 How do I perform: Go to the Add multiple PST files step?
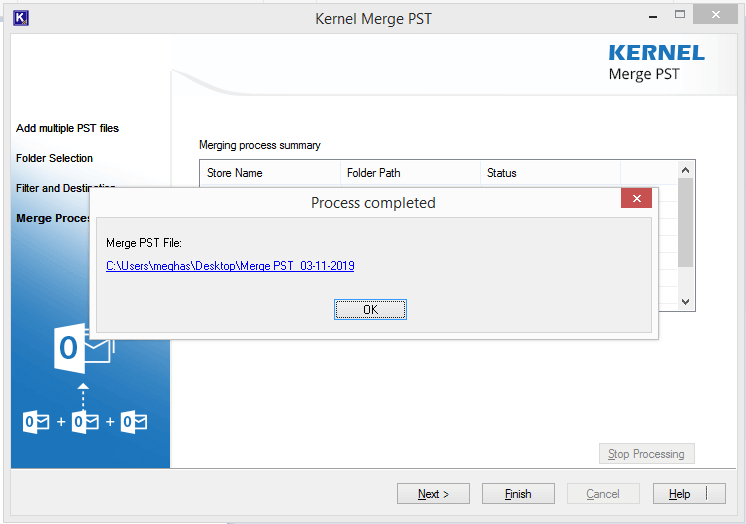(67, 128)
